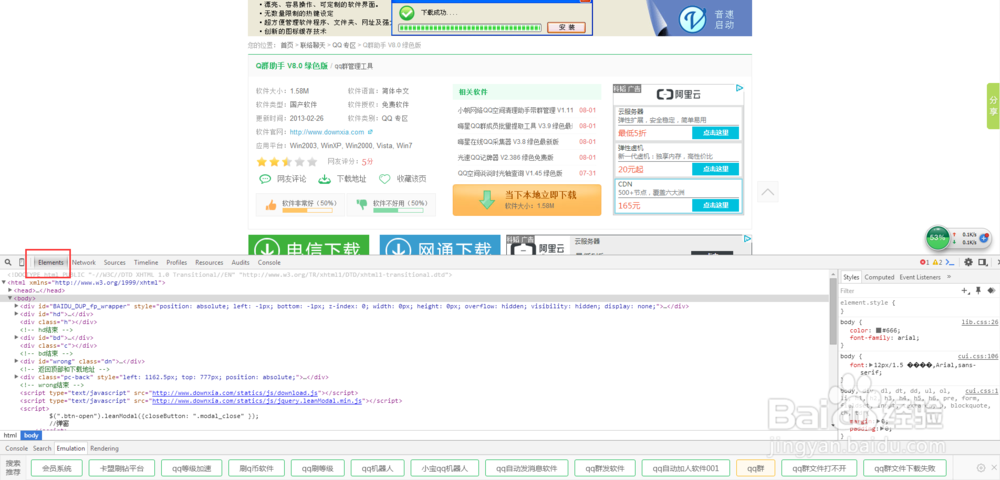
Task: Click the external link icon after downxia URL
Action: (371, 132)
